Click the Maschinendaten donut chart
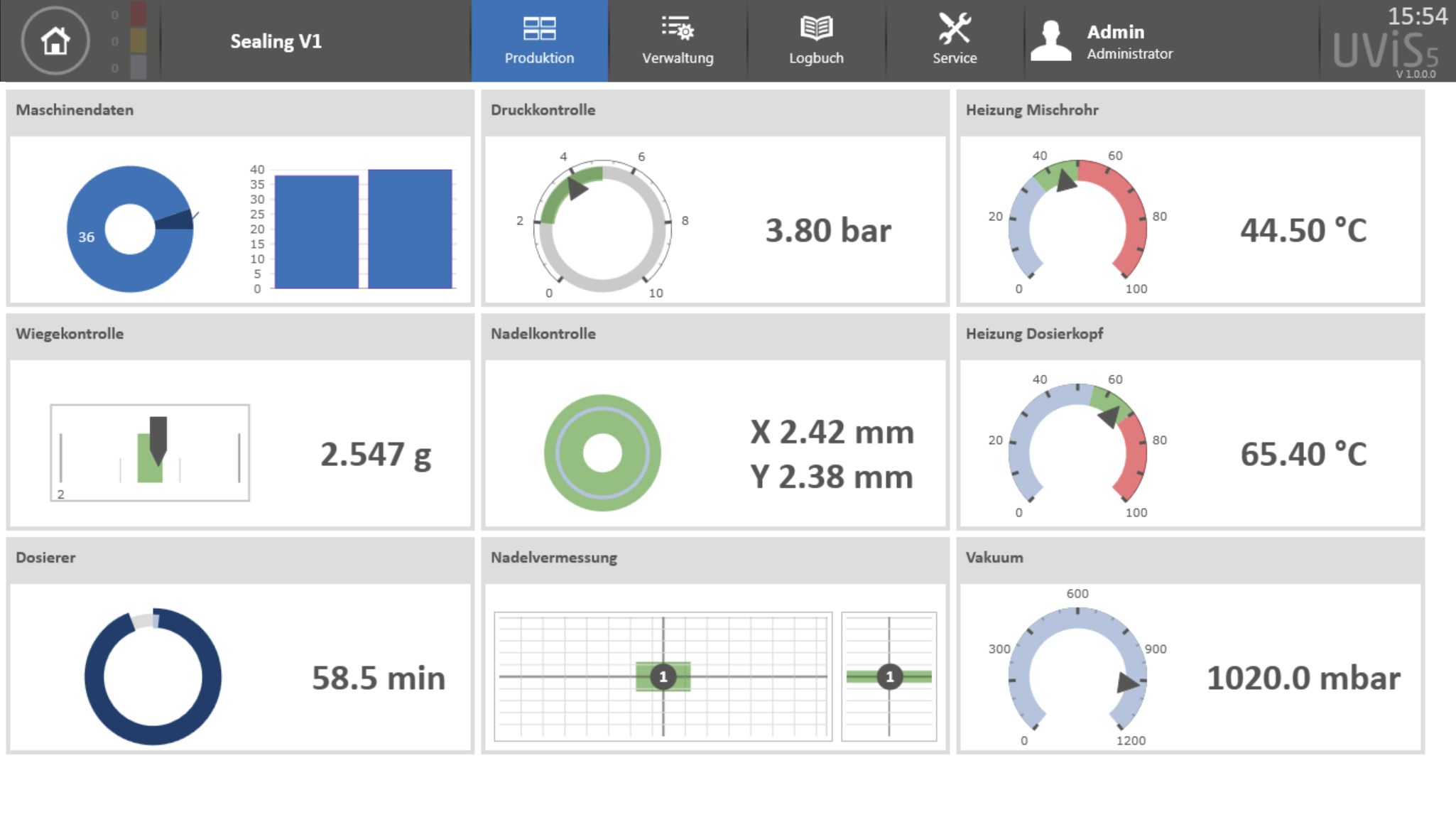This screenshot has height=817, width=1456. coord(130,229)
